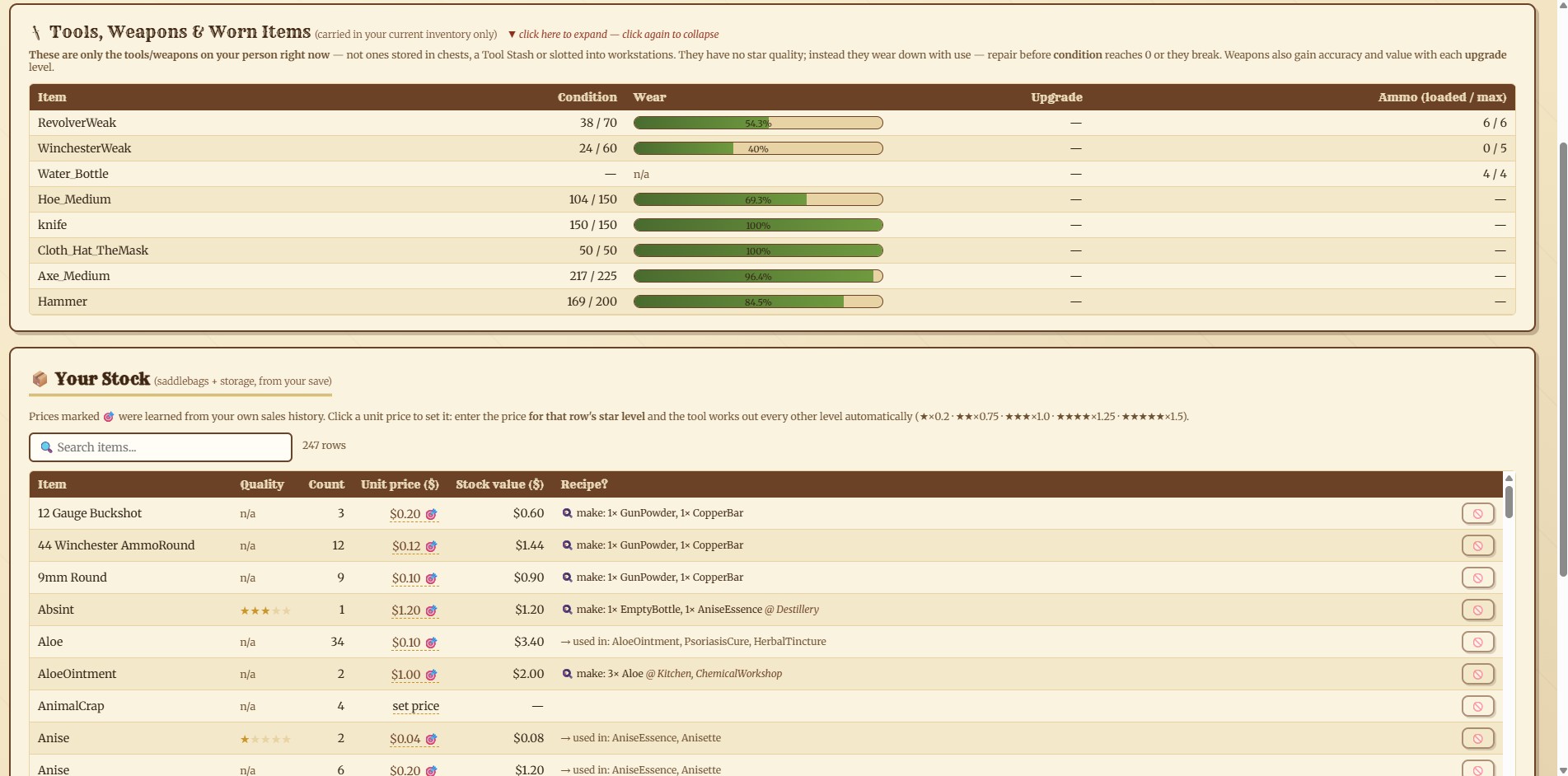Image resolution: width=1568 pixels, height=776 pixels.
Task: Click the page scroll-down arrow
Action: point(1562,770)
